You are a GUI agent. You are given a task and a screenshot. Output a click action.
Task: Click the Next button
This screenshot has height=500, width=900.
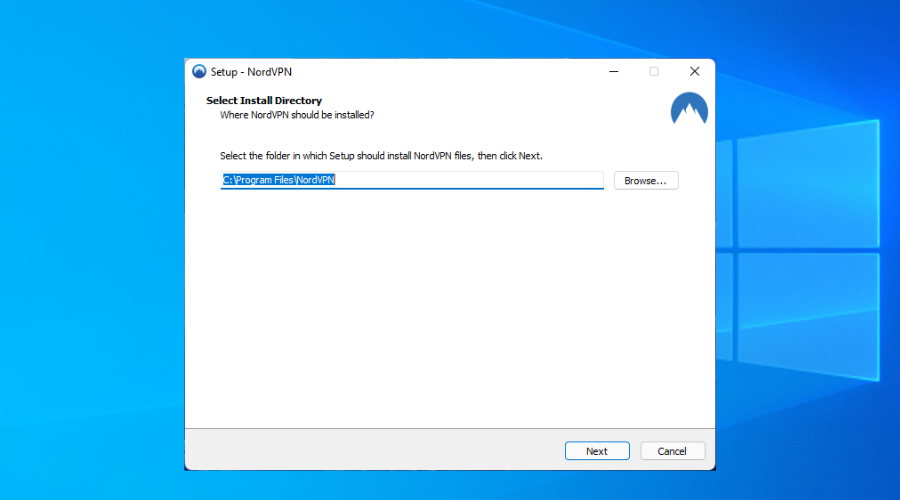[597, 451]
